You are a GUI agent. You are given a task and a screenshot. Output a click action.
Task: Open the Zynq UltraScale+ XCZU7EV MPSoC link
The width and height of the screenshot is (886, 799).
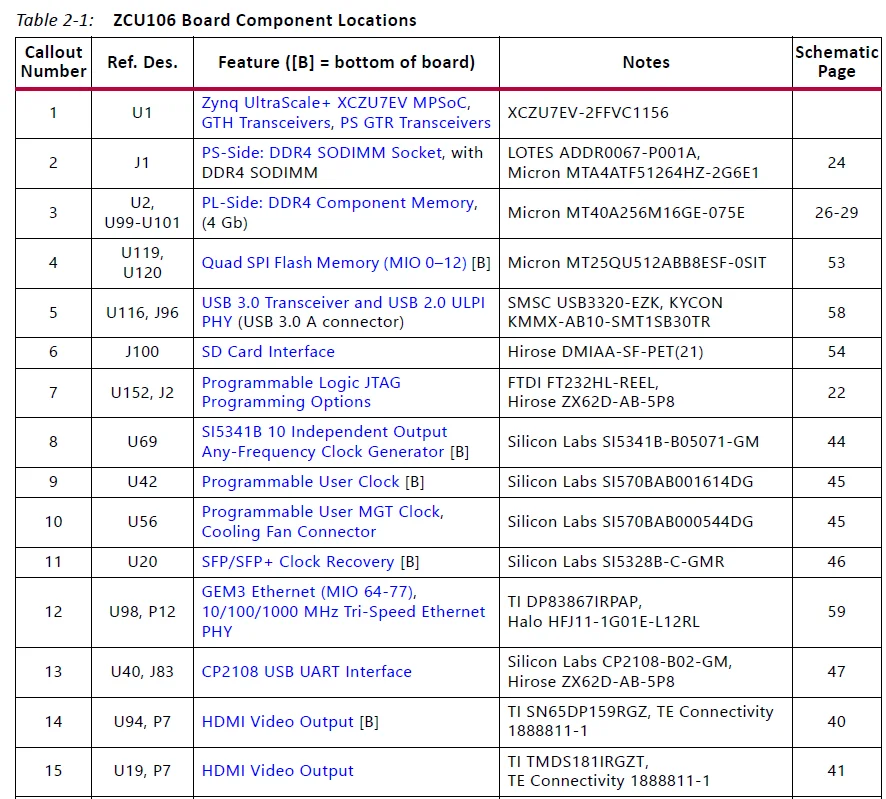335,103
